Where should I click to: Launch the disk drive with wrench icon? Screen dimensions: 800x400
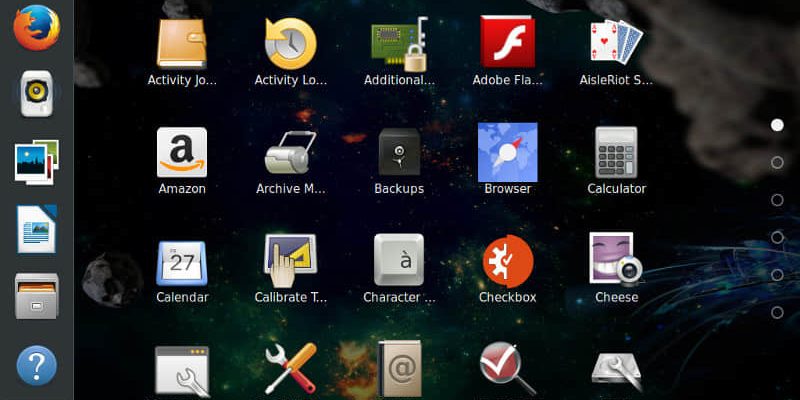(616, 373)
